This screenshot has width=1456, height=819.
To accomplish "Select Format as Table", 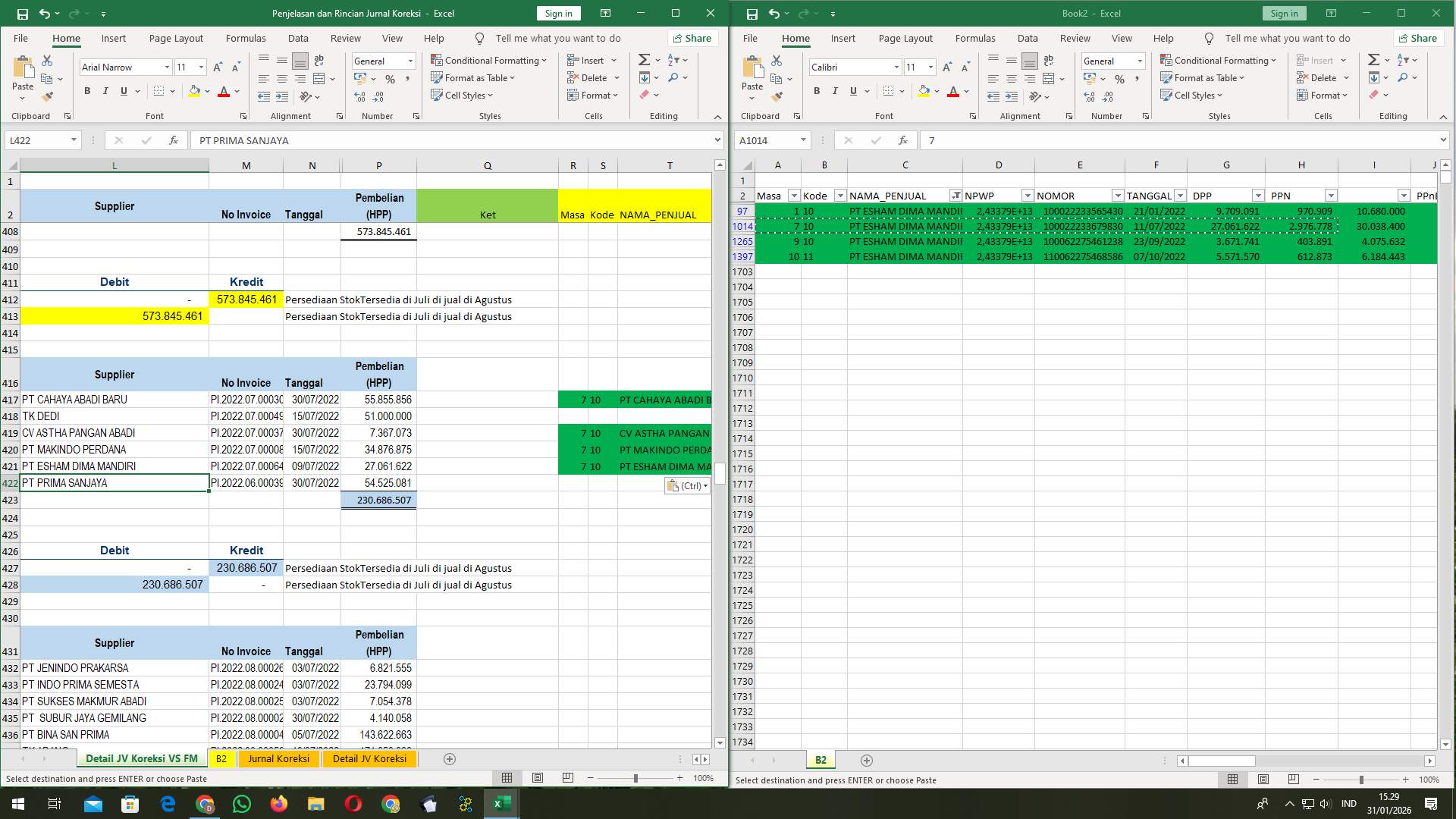I will (472, 77).
